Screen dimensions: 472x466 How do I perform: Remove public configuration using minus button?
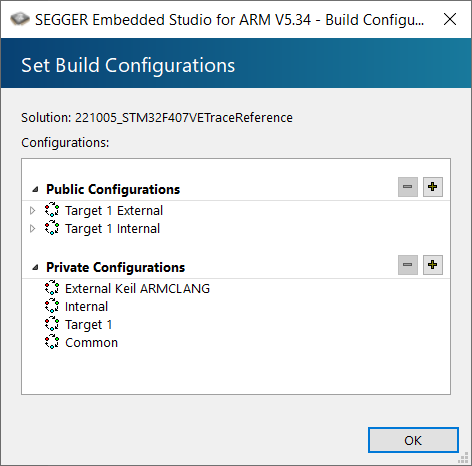pyautogui.click(x=408, y=187)
